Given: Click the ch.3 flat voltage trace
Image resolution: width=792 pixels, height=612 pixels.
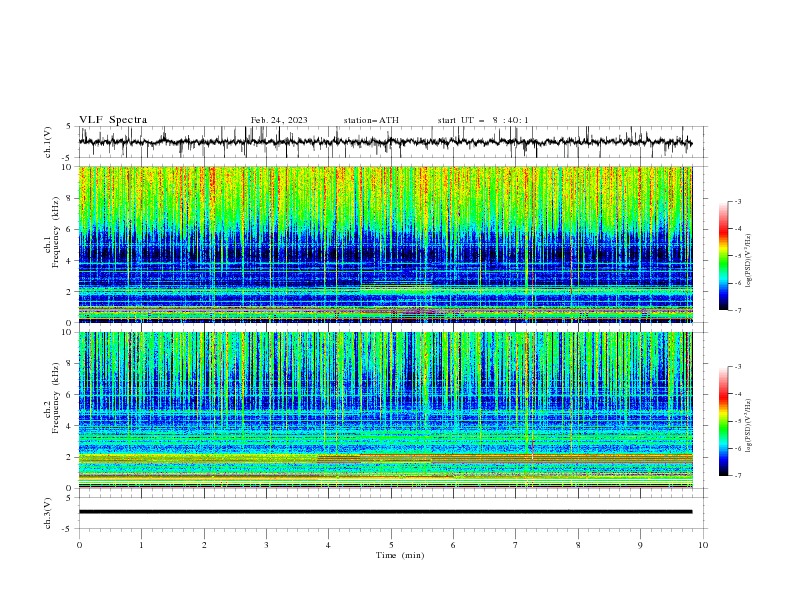Looking at the screenshot, I should 385,512.
